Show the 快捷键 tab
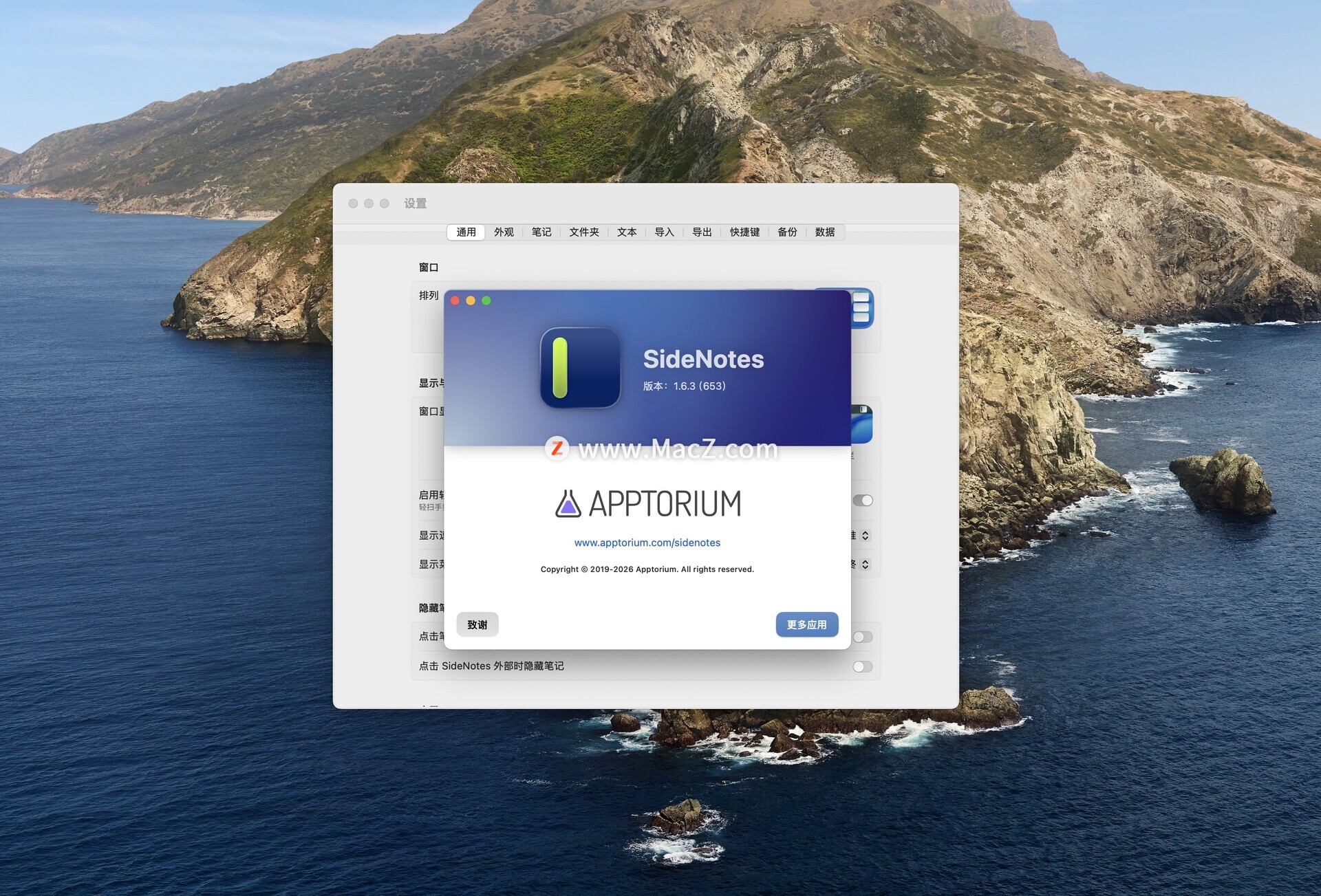The width and height of the screenshot is (1321, 896). [x=745, y=232]
